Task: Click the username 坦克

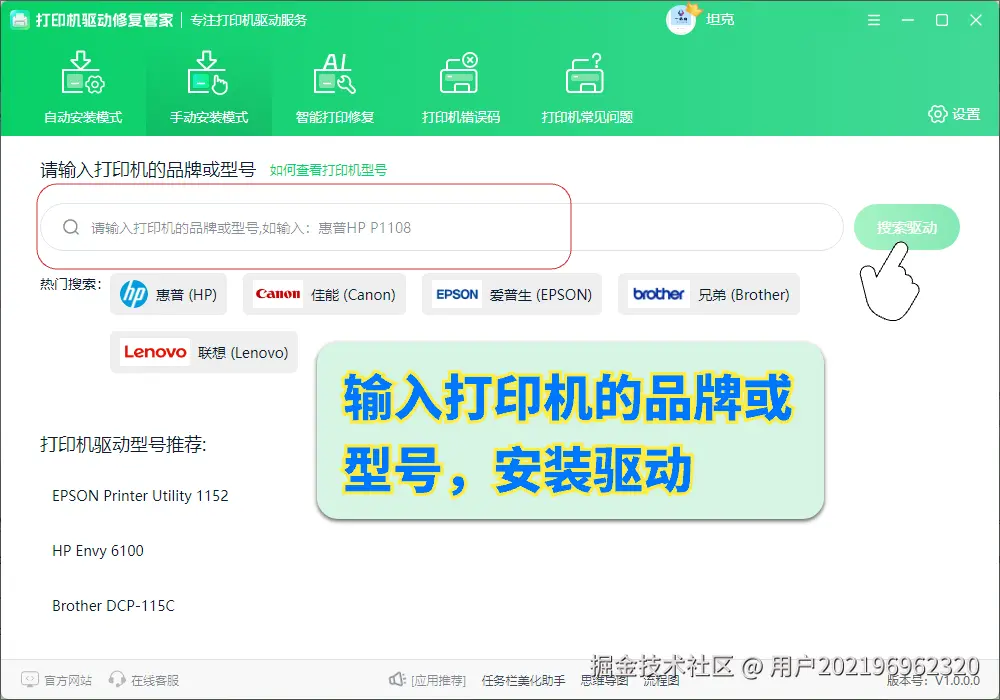Action: 720,20
